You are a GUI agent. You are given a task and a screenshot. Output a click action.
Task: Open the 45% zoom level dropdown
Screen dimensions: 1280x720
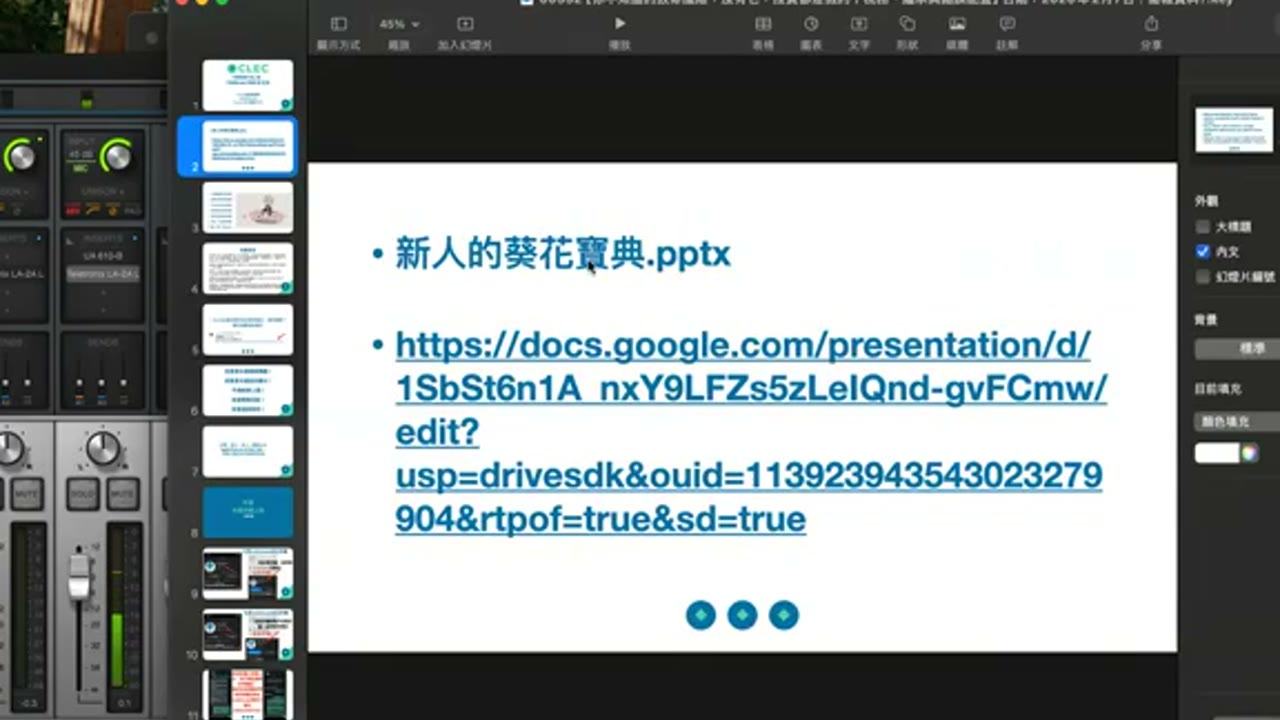coord(399,24)
